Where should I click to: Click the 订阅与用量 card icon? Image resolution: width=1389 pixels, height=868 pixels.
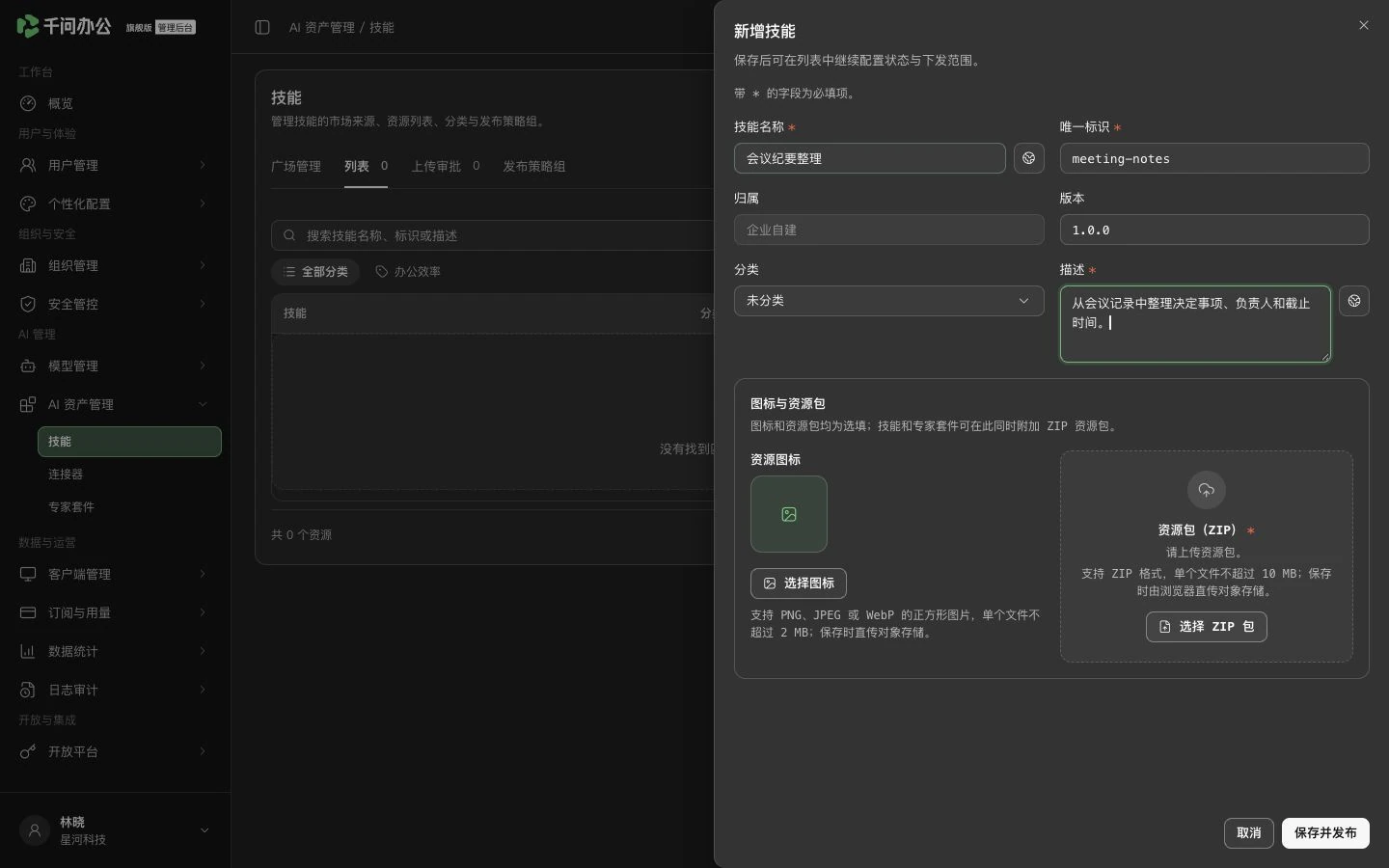pos(28,612)
